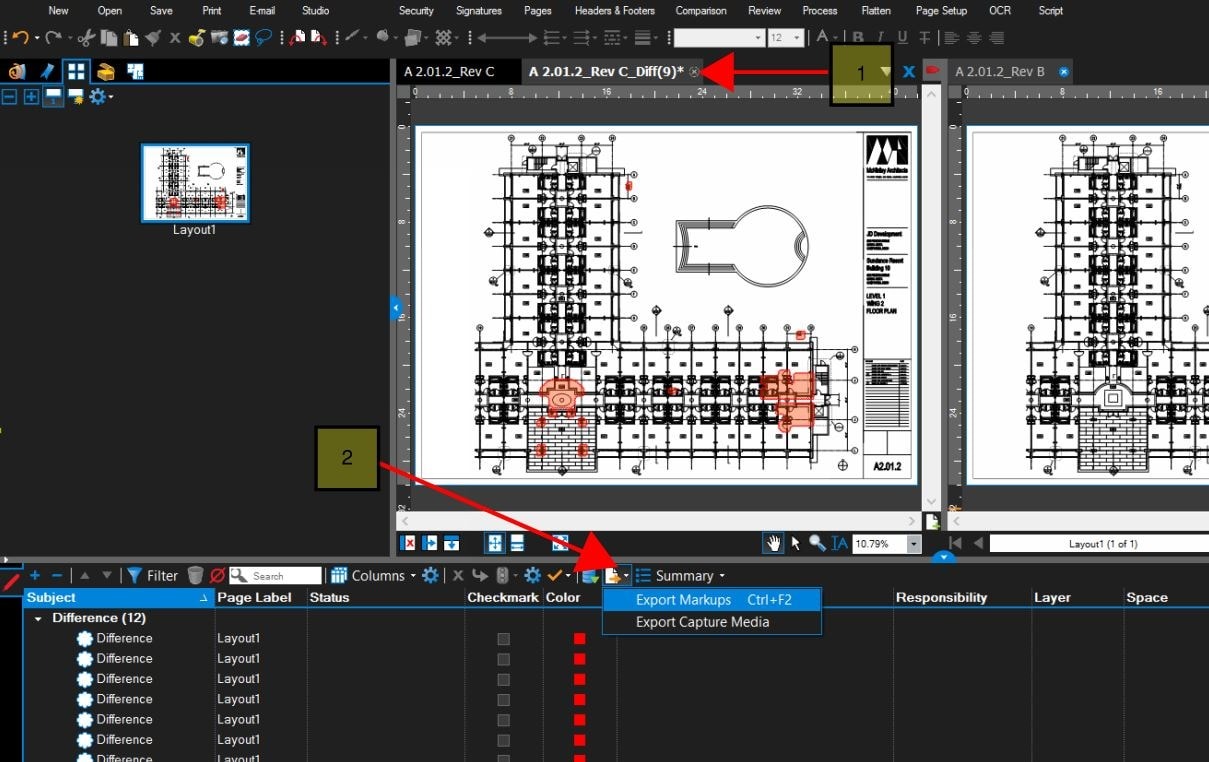
Task: Select the Pan tool in the navigation bar
Action: pos(773,543)
